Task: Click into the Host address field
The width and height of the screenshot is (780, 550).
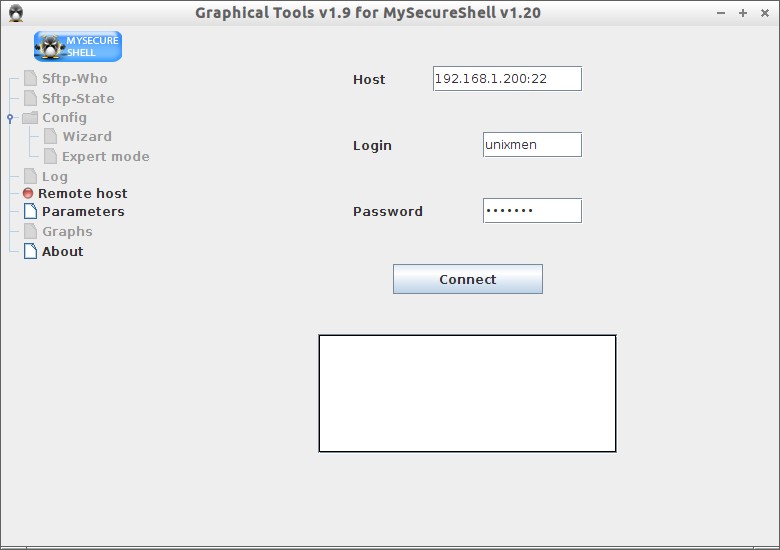Action: point(507,79)
